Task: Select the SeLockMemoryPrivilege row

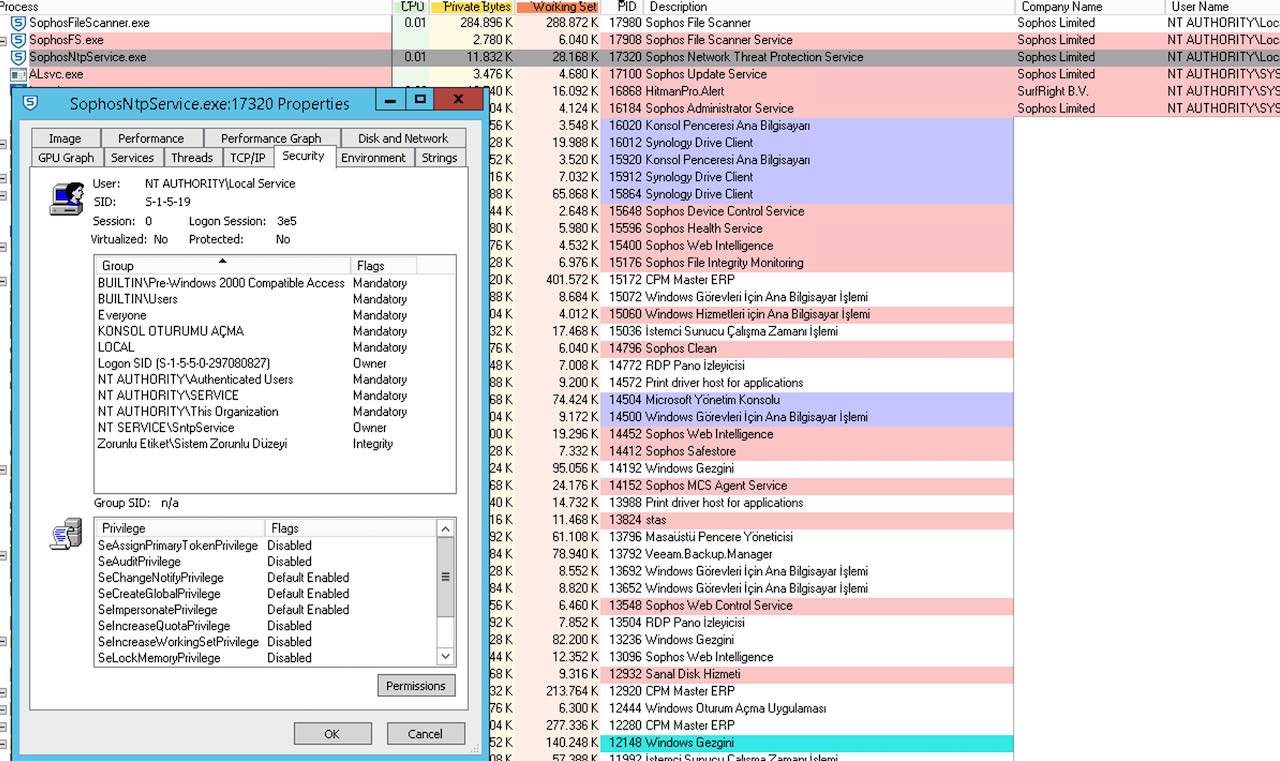Action: click(267, 658)
